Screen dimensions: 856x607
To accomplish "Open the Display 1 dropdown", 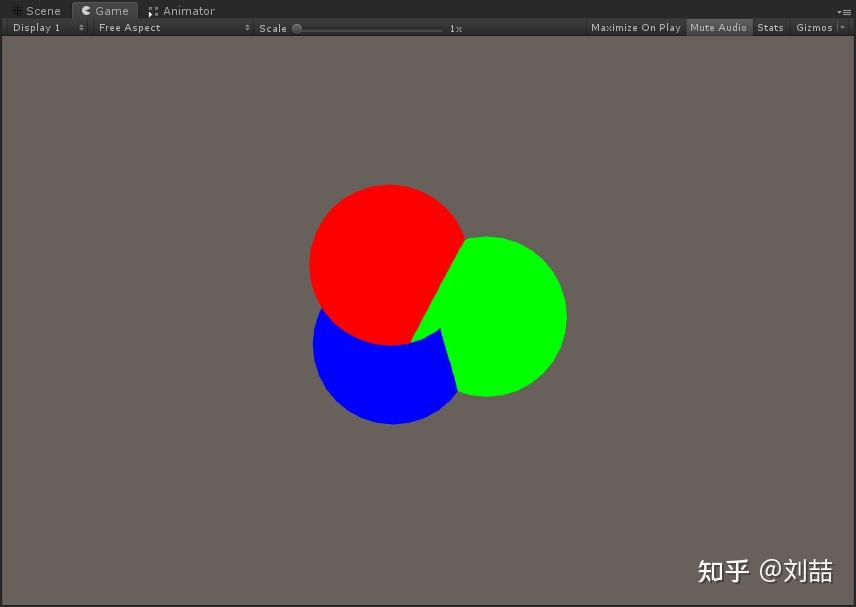I will click(48, 28).
